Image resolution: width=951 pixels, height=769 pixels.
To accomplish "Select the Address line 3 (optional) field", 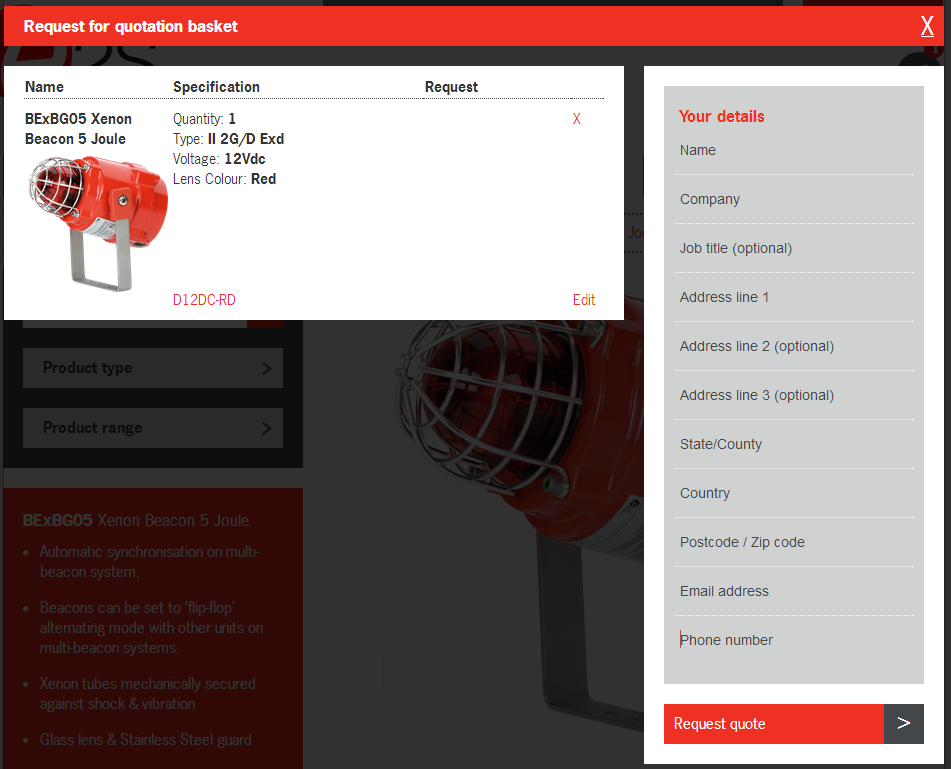I will [795, 396].
